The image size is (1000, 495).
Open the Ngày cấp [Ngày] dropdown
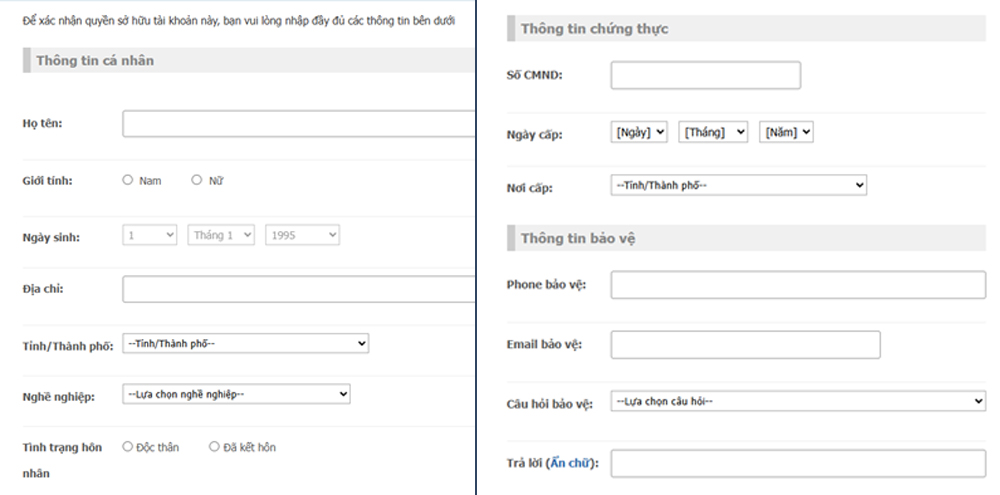[x=638, y=132]
